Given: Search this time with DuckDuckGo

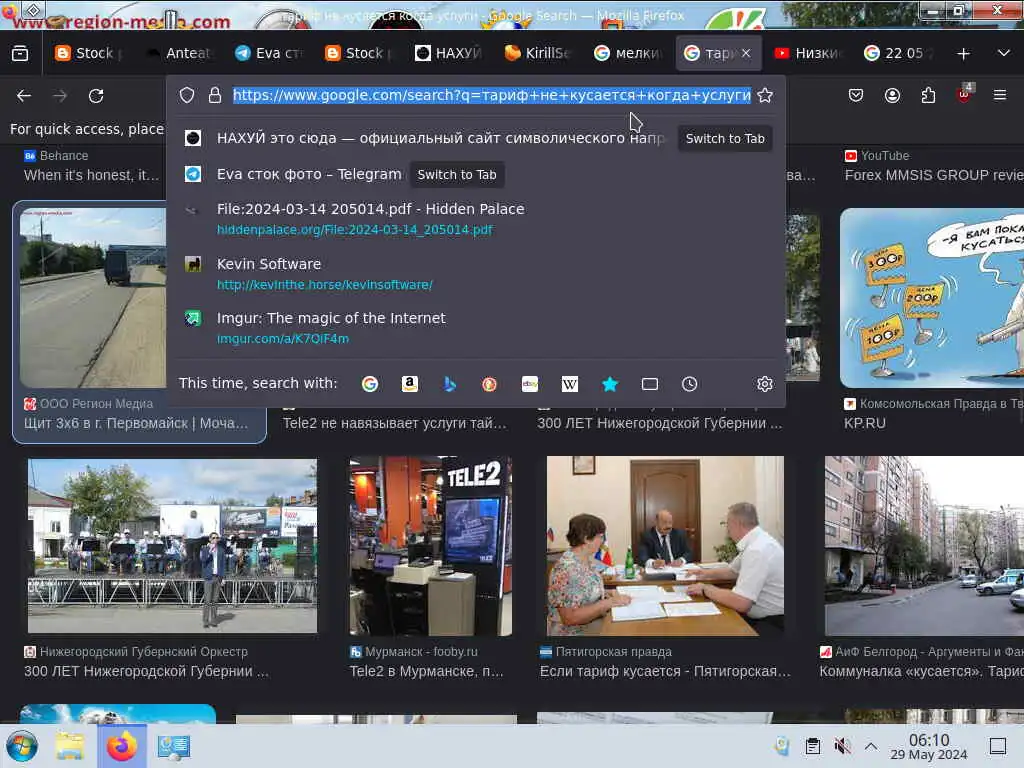Looking at the screenshot, I should tap(489, 384).
